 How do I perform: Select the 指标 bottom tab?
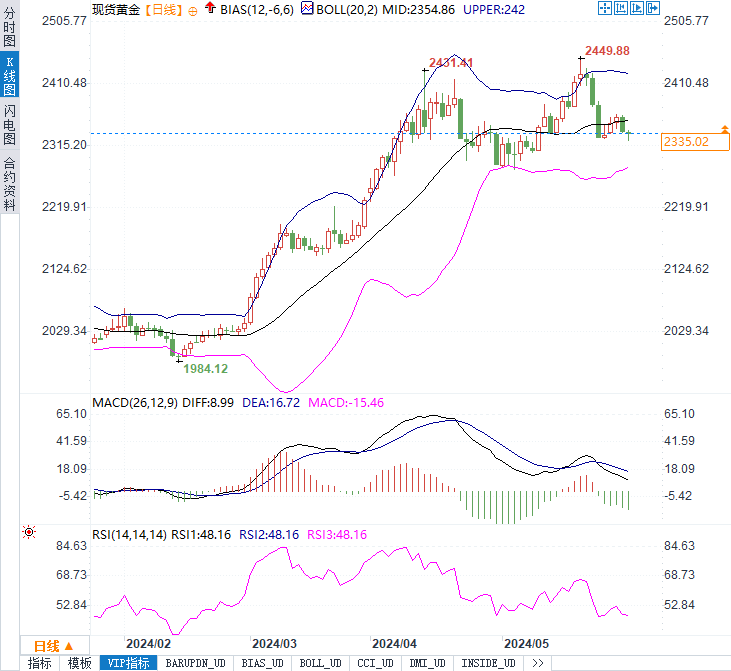coord(39,663)
